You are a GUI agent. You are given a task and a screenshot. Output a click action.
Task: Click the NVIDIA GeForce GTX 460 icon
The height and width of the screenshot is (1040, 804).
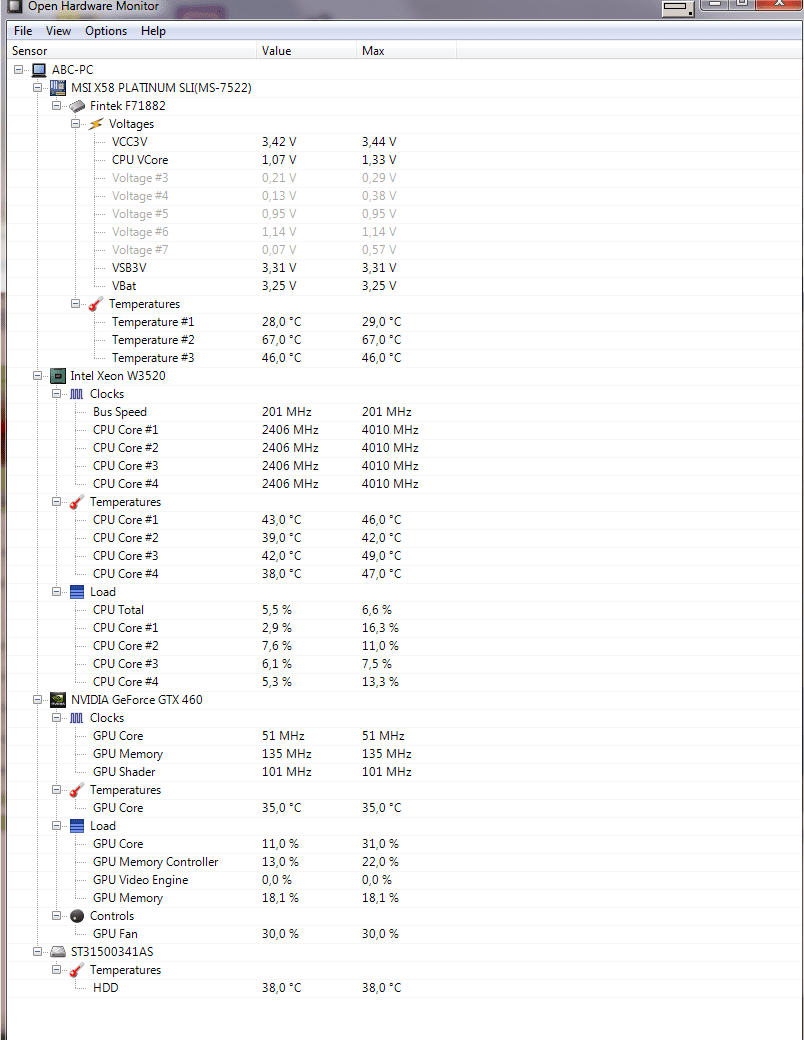tap(58, 700)
